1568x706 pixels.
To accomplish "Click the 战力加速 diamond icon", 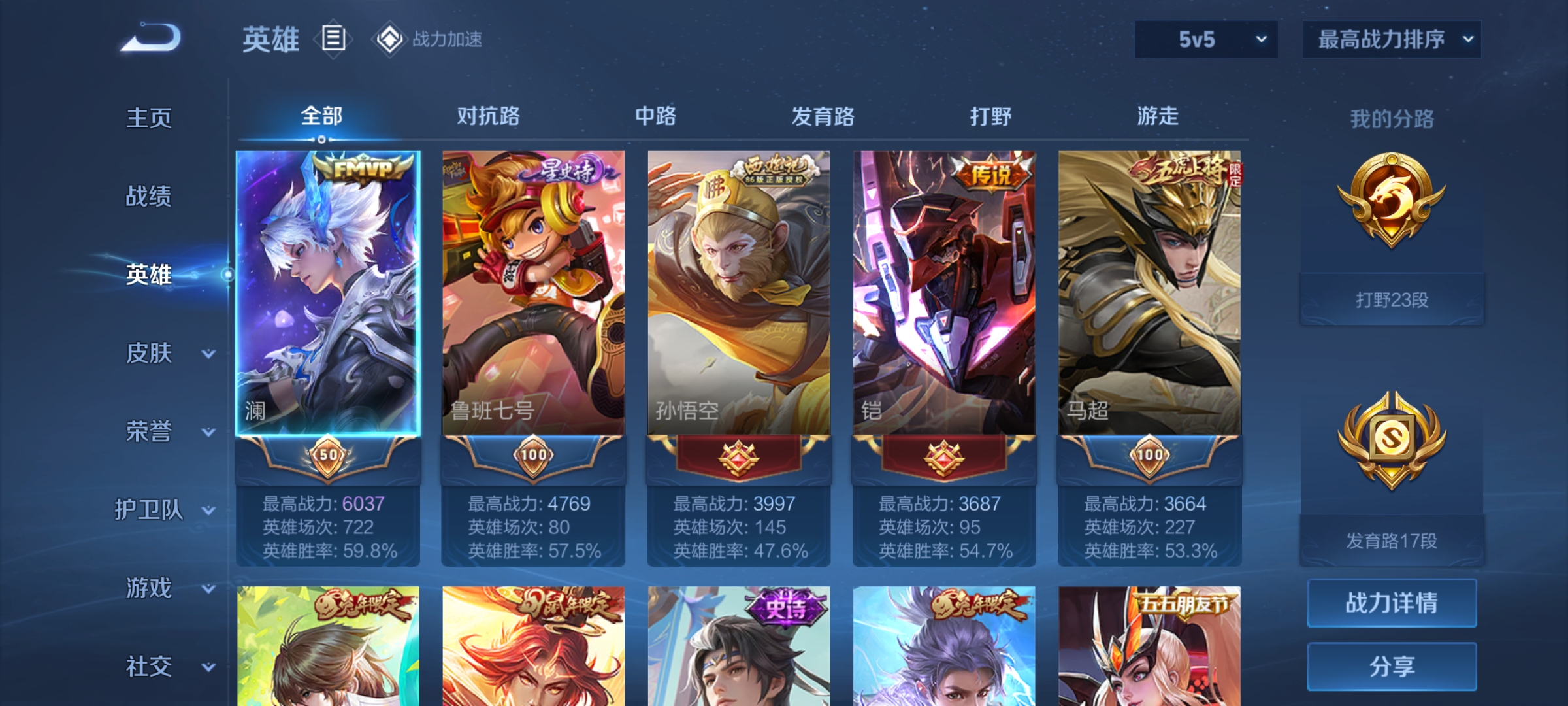I will [x=389, y=39].
